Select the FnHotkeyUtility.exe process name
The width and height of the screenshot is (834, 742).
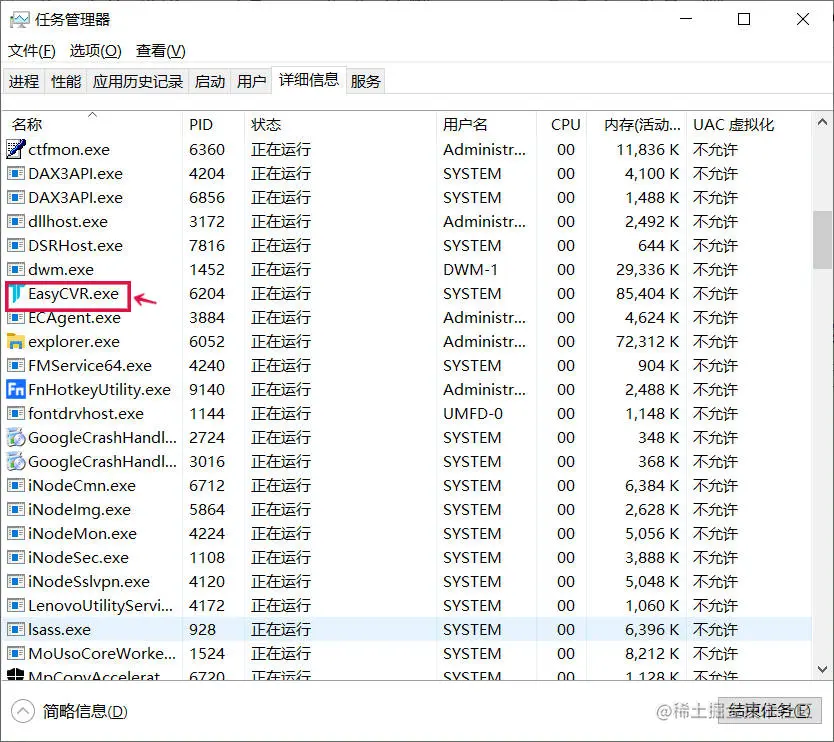99,389
